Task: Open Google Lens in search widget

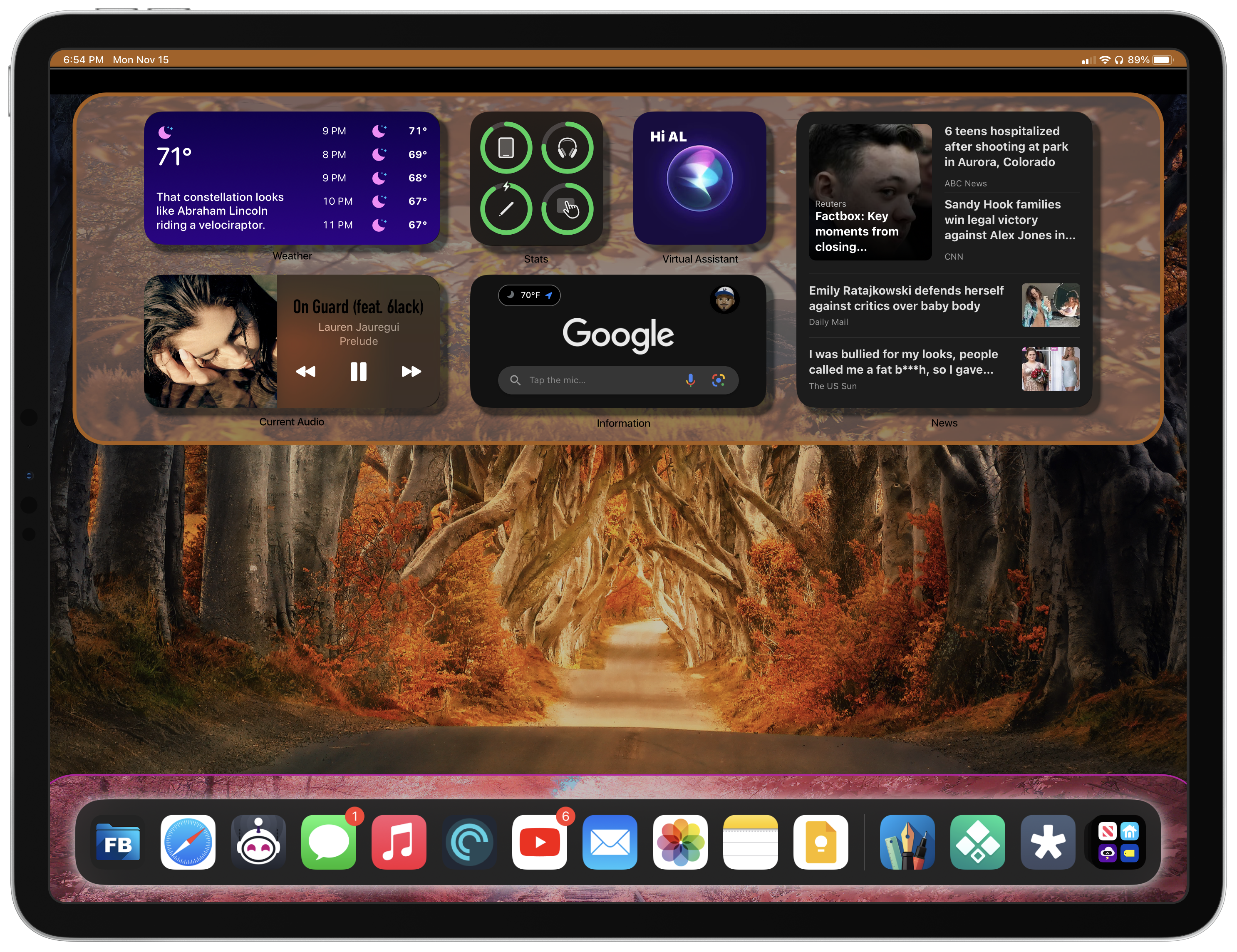Action: point(718,380)
